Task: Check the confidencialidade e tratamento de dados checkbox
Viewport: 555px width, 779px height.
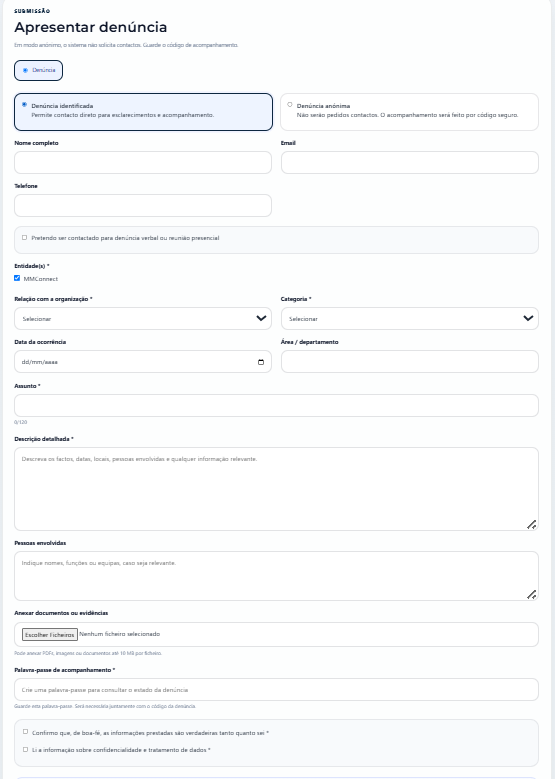Action: [x=25, y=749]
